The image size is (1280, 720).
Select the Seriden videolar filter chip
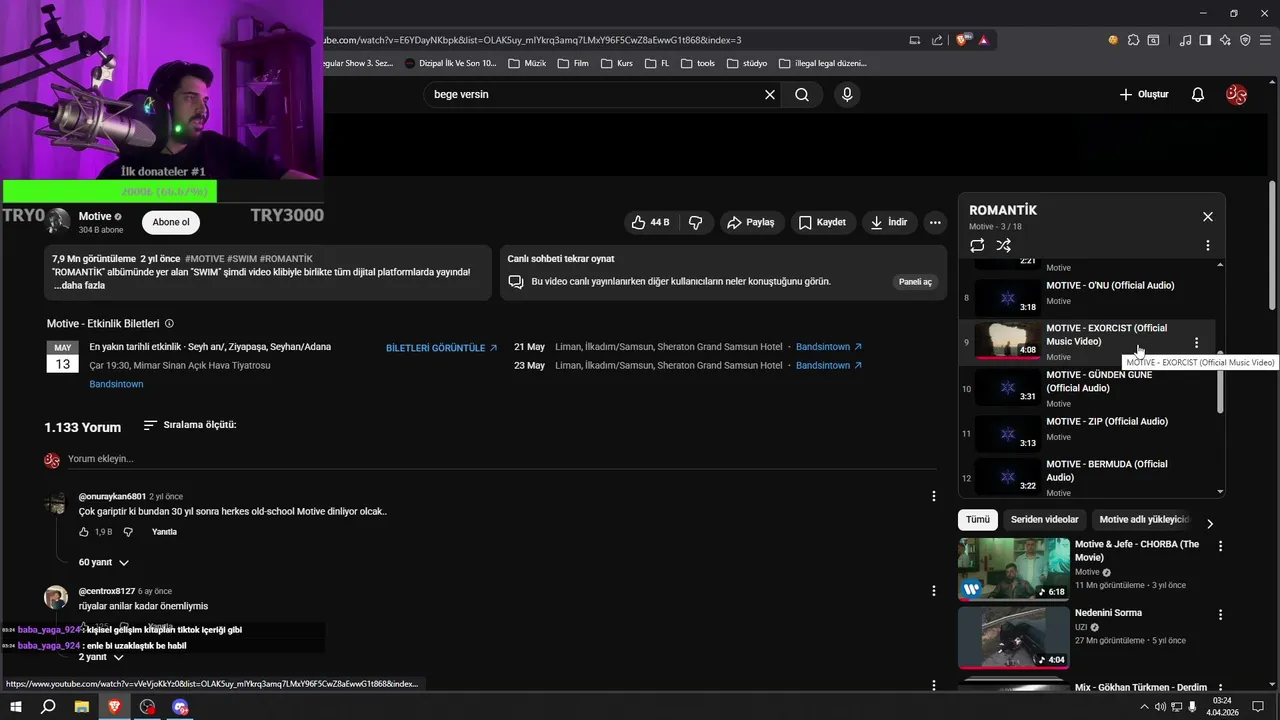tap(1044, 520)
